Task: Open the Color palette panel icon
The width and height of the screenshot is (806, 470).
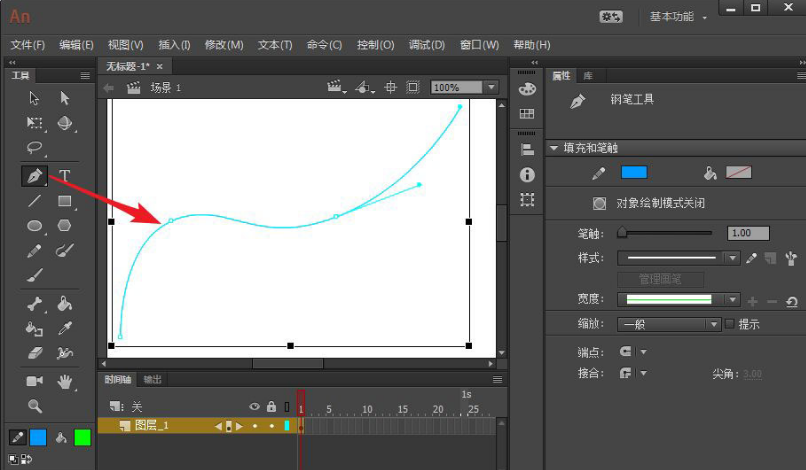Action: (527, 89)
